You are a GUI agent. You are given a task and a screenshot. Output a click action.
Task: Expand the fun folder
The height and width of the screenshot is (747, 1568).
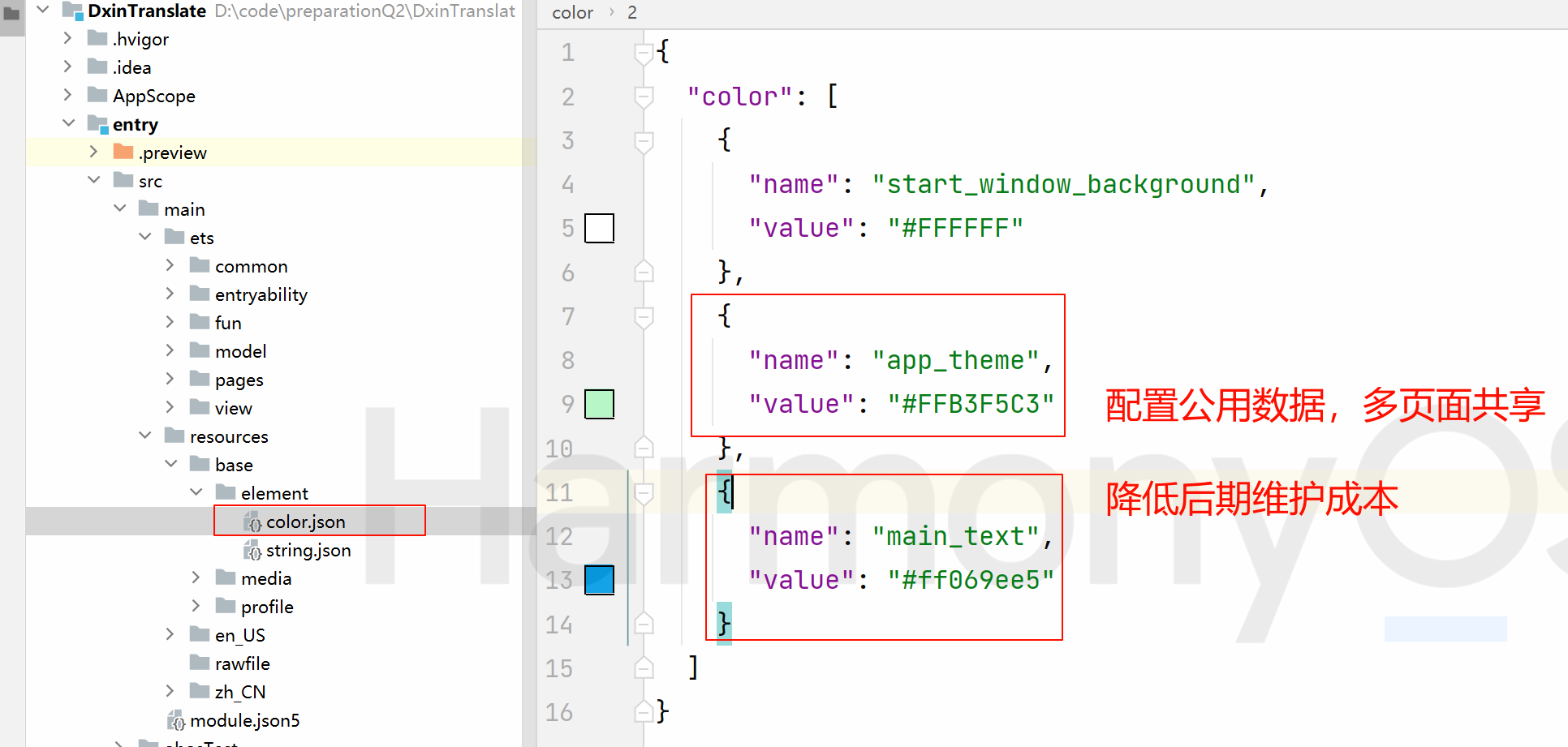[170, 322]
